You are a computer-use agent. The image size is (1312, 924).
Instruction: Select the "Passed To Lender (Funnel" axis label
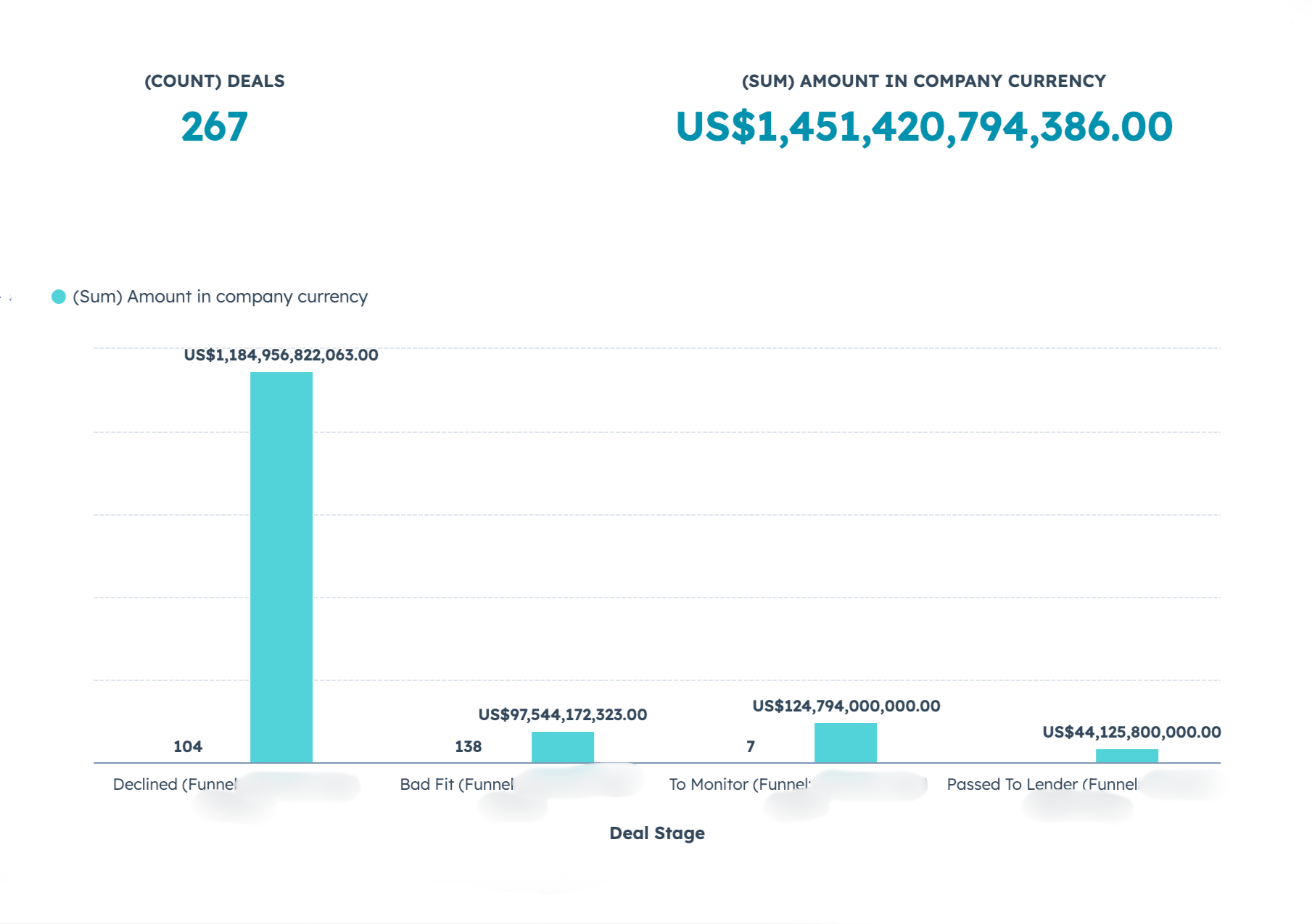coord(1041,784)
